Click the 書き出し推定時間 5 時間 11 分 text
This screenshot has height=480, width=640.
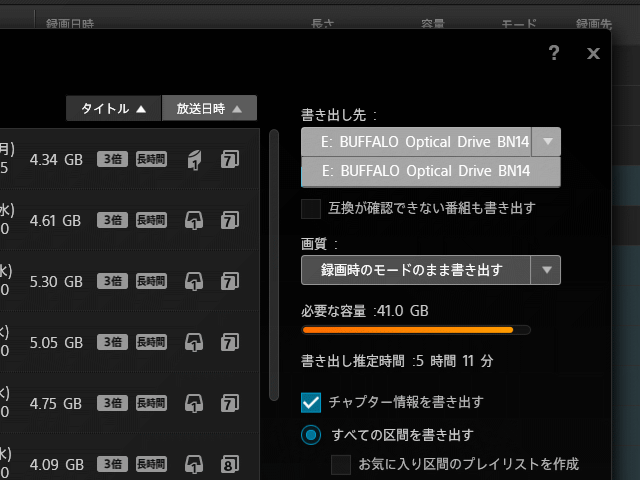pyautogui.click(x=397, y=361)
